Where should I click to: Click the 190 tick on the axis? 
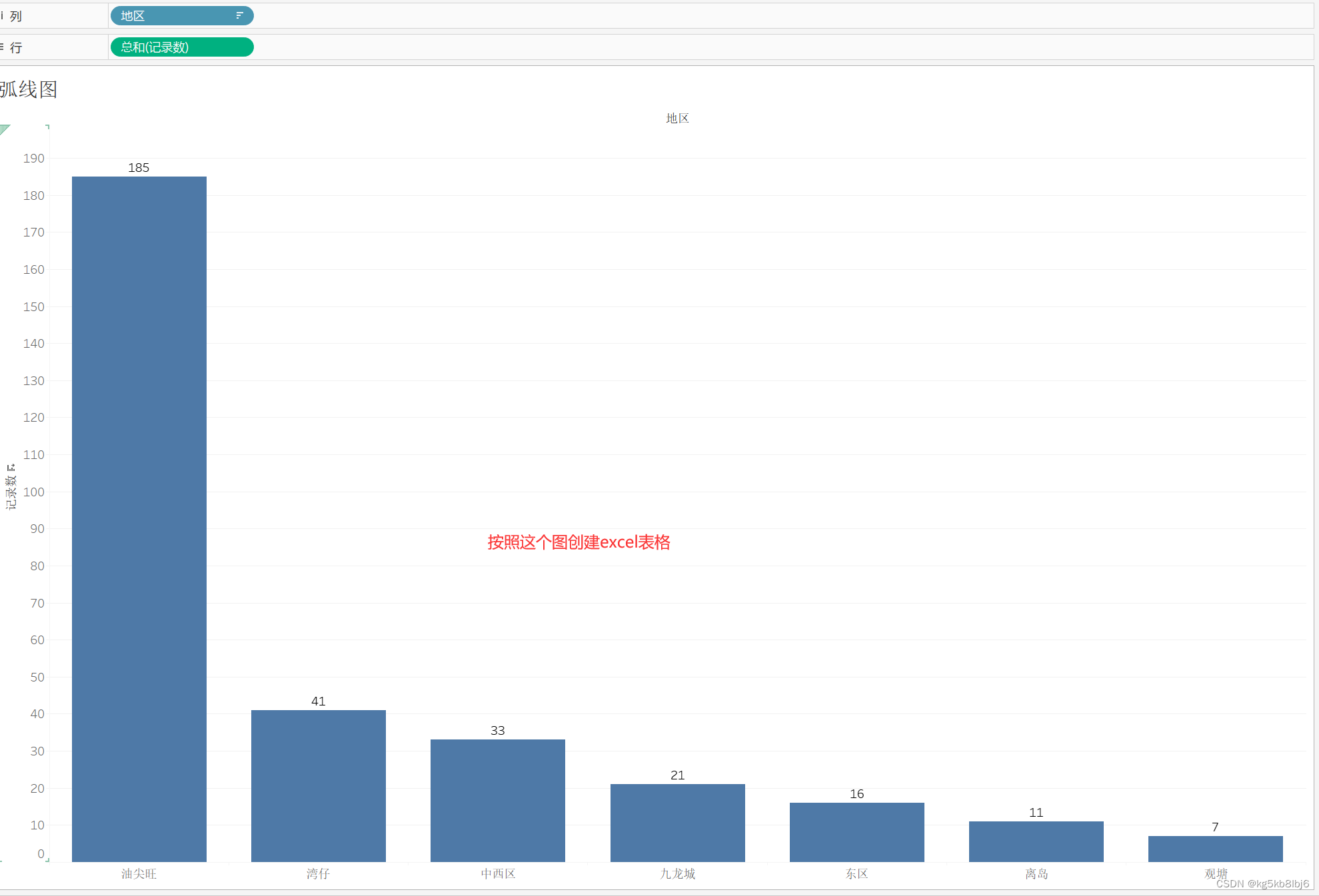click(34, 158)
